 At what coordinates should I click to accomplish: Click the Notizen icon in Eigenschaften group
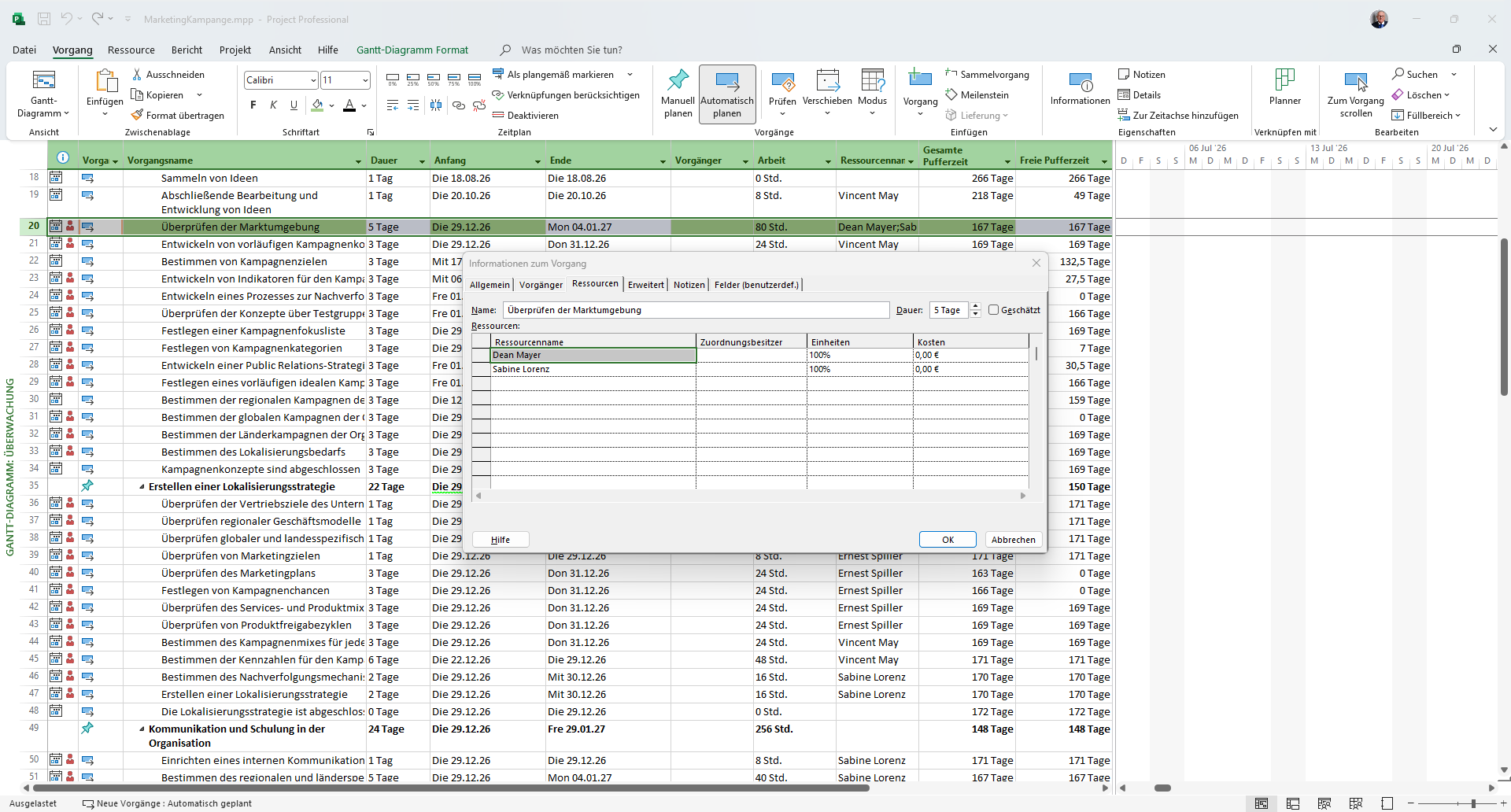[1124, 74]
